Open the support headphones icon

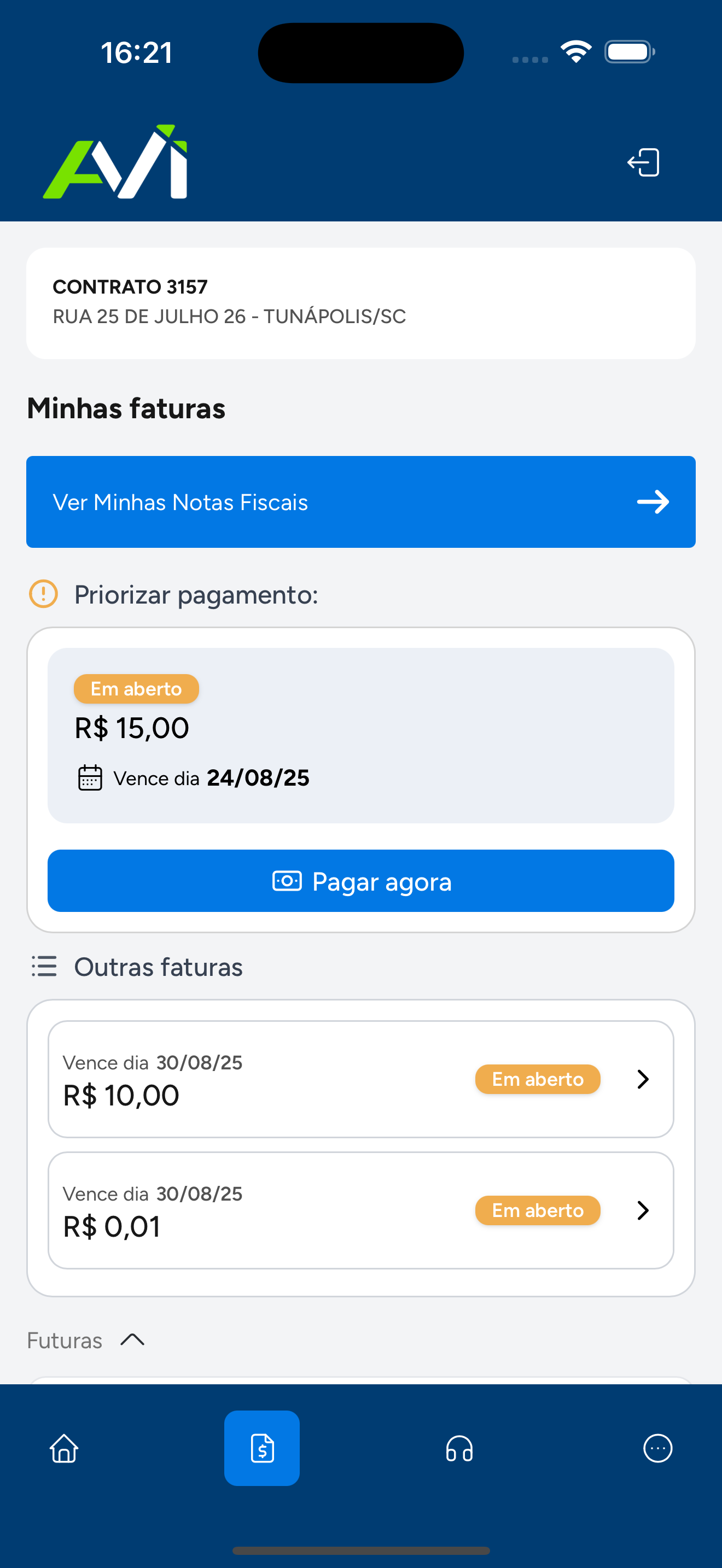(x=459, y=1448)
